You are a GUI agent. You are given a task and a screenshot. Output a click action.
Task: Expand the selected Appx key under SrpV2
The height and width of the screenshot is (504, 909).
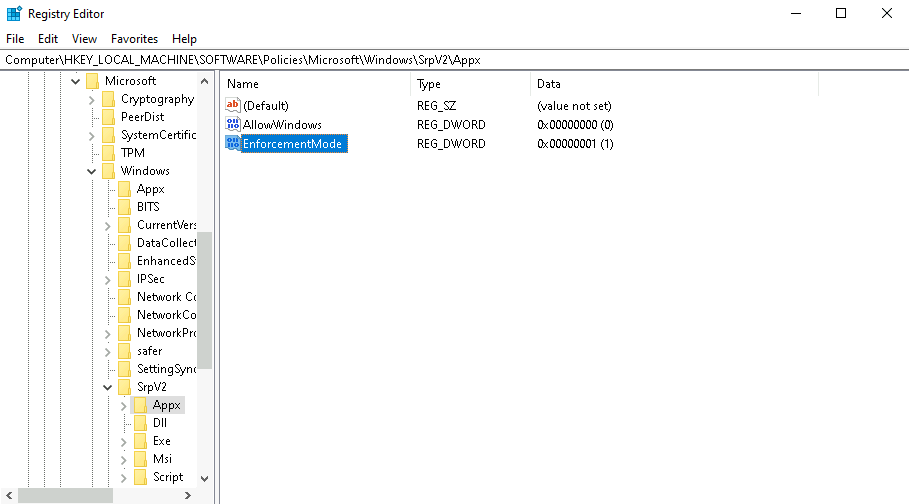pos(123,405)
